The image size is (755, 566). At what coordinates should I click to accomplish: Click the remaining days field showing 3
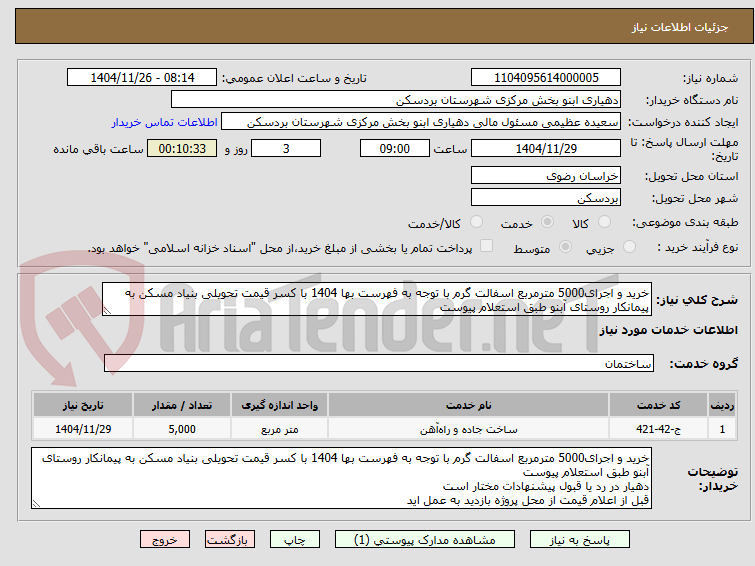[286, 148]
